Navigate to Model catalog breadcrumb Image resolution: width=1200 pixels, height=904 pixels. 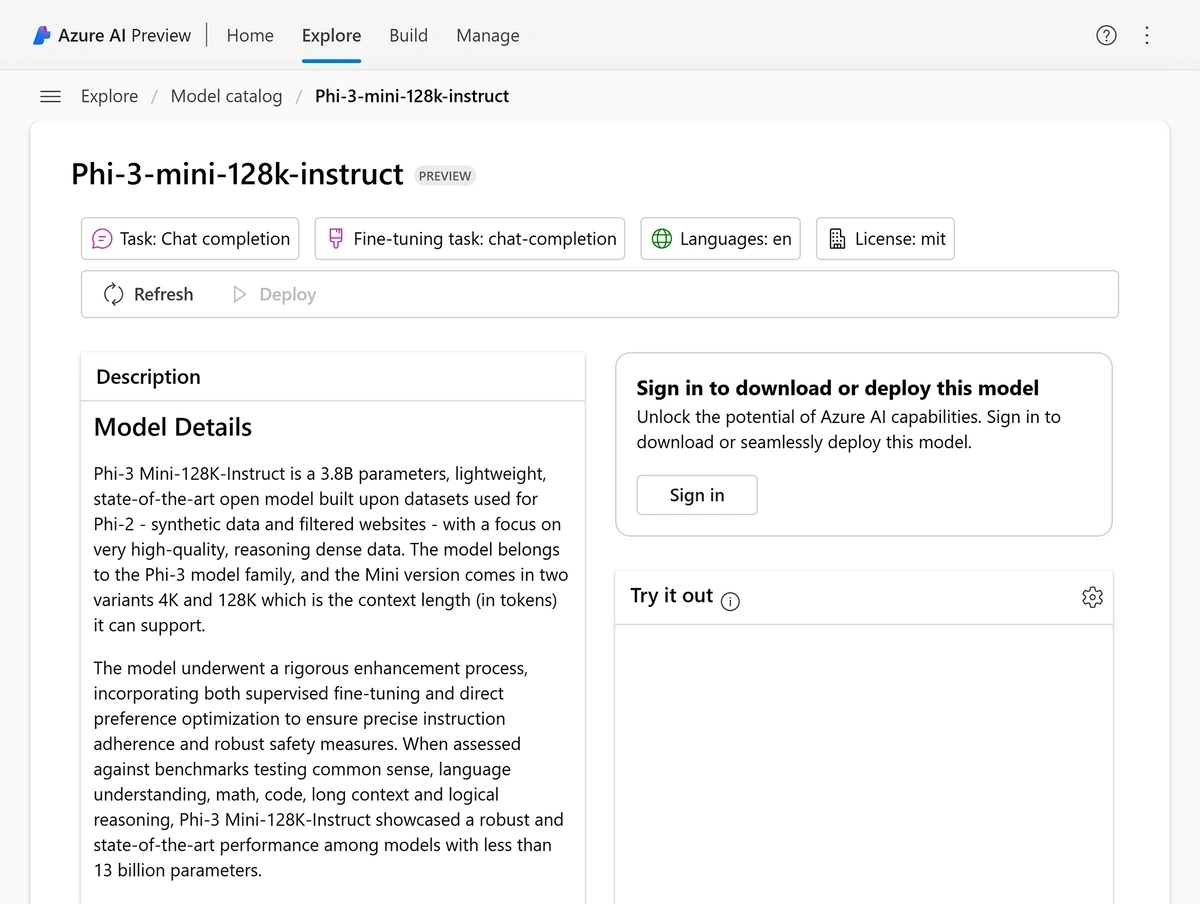pos(227,96)
